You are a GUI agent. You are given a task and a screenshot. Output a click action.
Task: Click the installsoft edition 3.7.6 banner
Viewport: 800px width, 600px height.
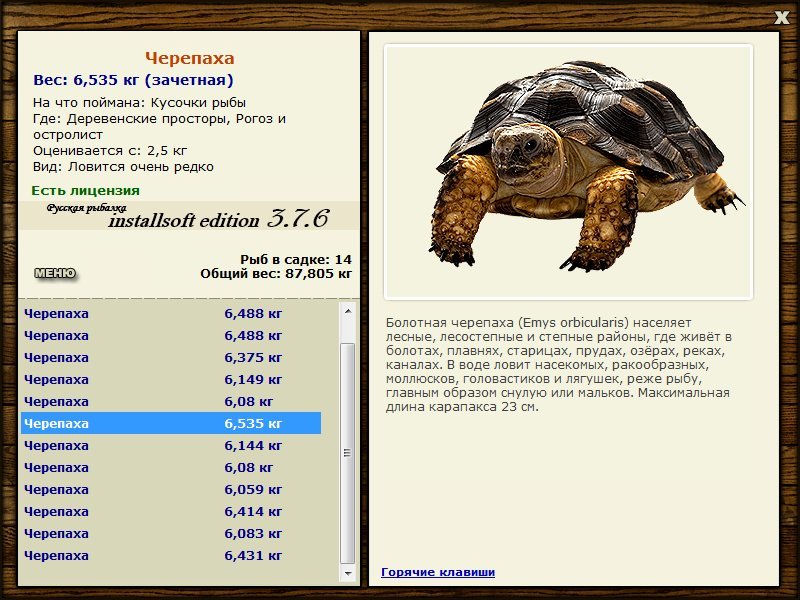[189, 216]
